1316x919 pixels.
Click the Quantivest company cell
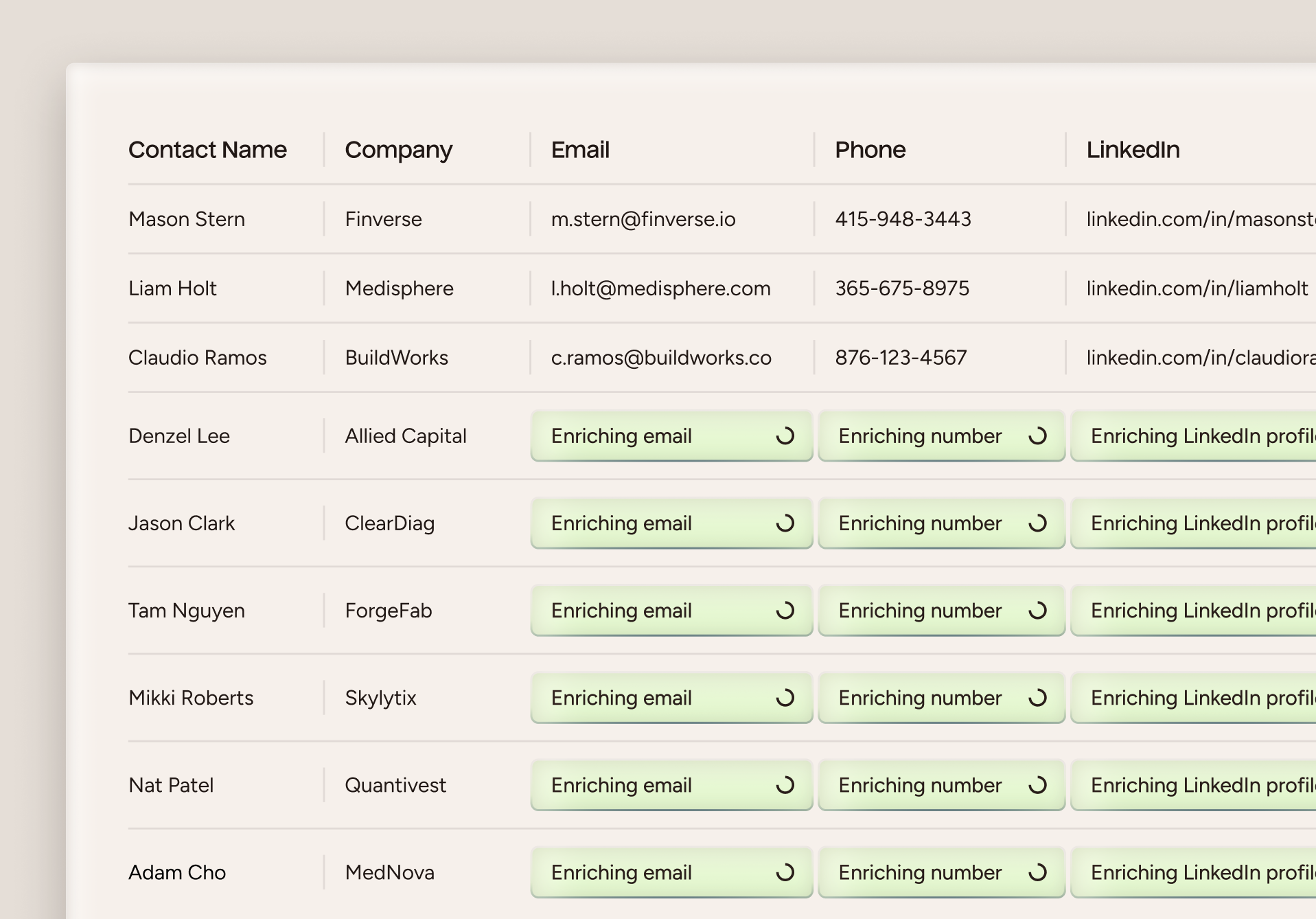(x=395, y=785)
